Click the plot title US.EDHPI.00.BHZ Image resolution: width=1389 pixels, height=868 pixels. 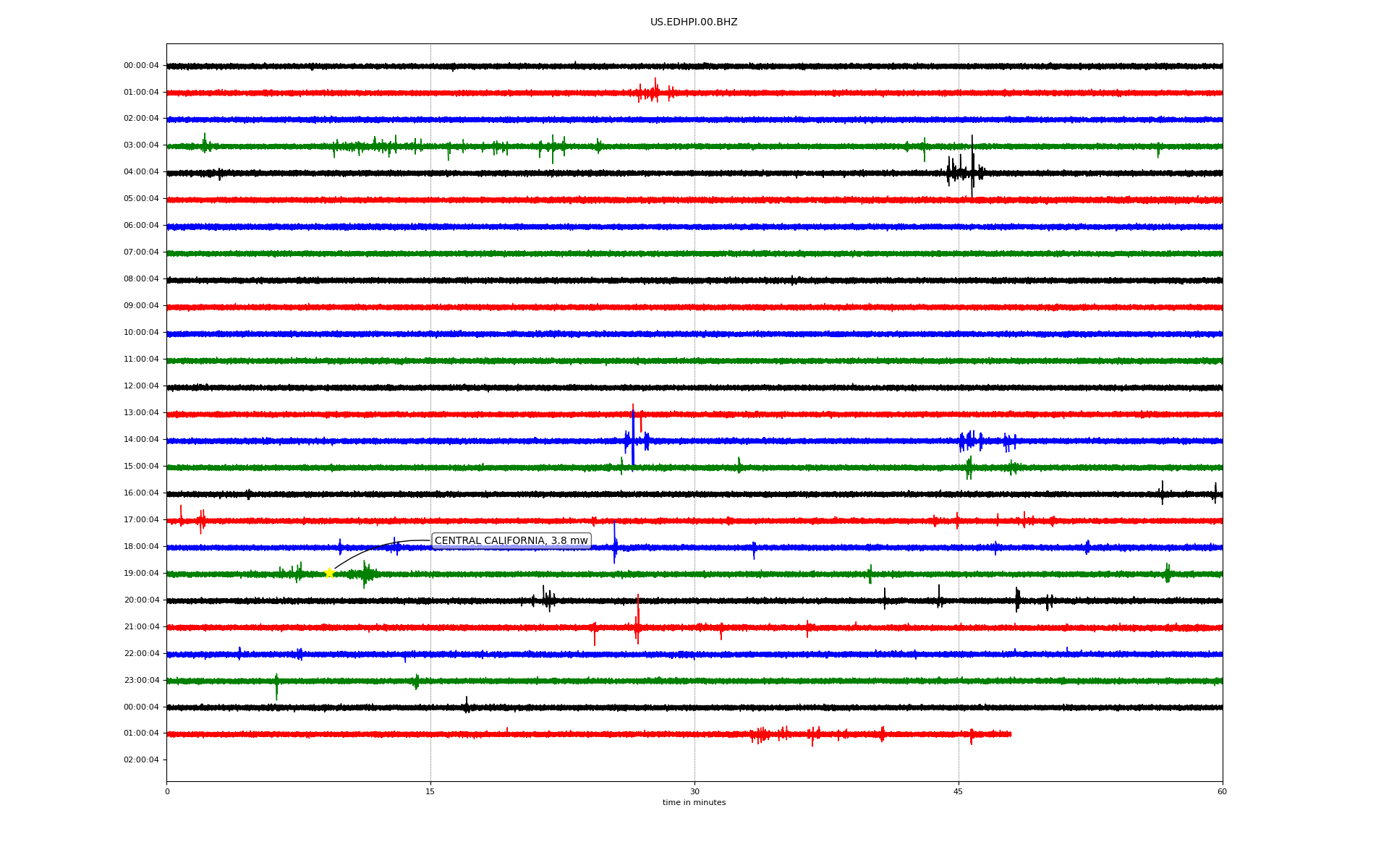(x=694, y=22)
